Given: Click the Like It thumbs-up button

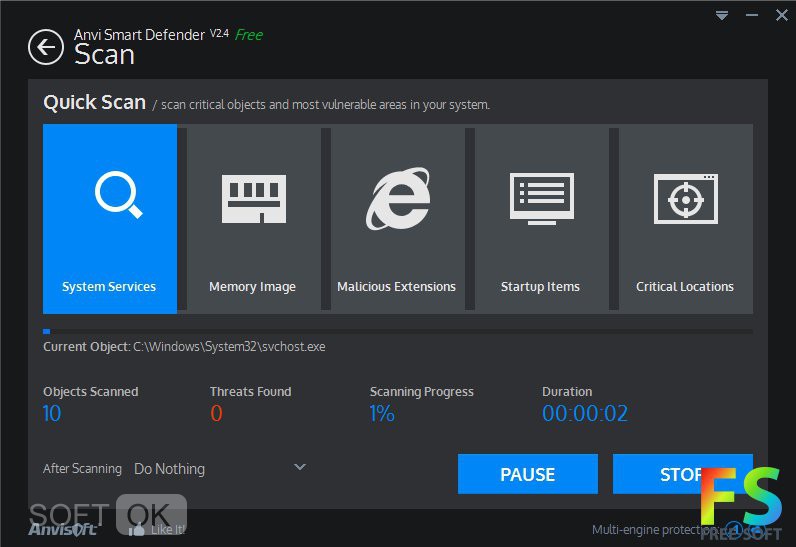Looking at the screenshot, I should (x=156, y=530).
